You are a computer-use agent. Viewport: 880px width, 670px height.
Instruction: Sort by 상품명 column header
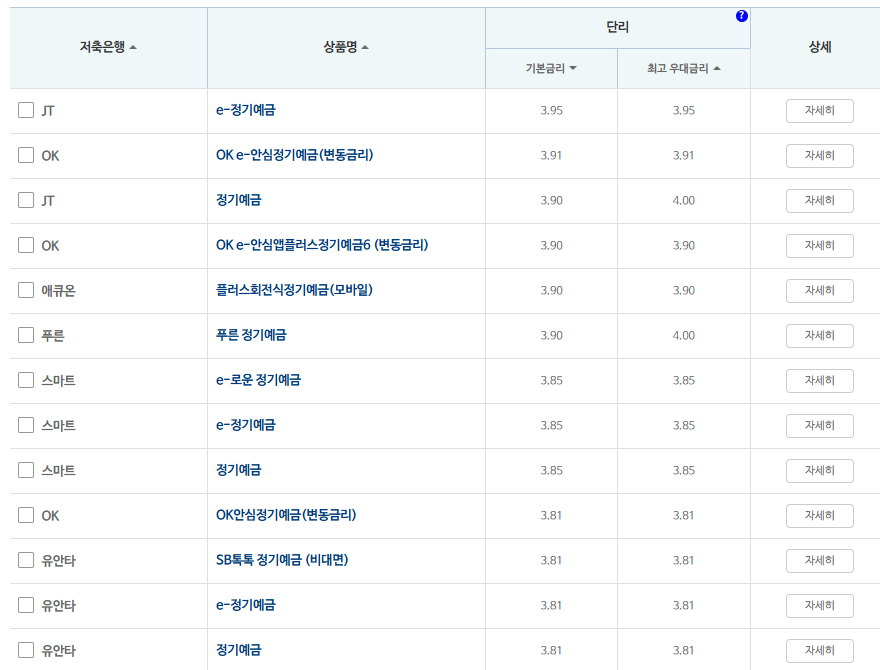(x=346, y=47)
